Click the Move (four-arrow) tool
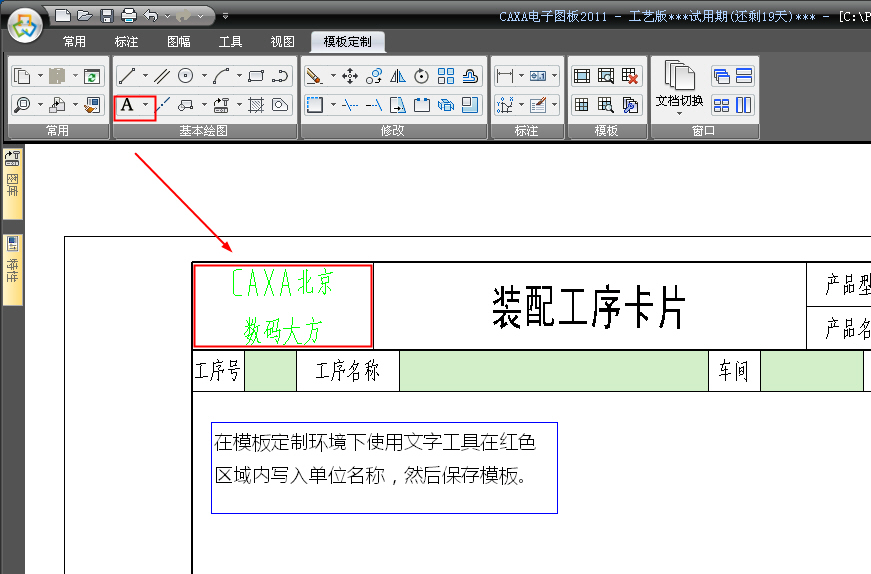Image resolution: width=871 pixels, height=574 pixels. tap(350, 76)
